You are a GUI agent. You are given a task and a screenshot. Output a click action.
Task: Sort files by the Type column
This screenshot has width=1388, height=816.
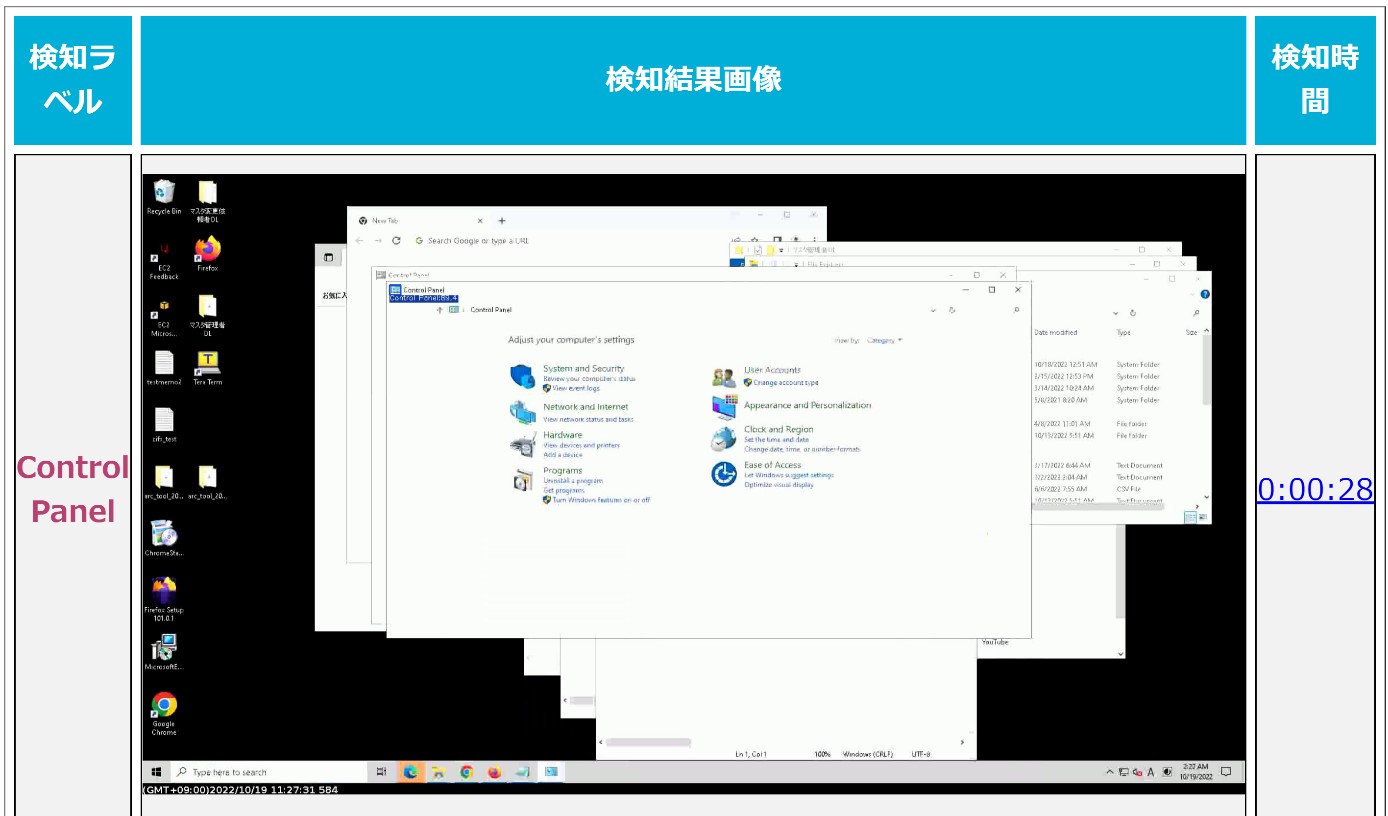1123,332
